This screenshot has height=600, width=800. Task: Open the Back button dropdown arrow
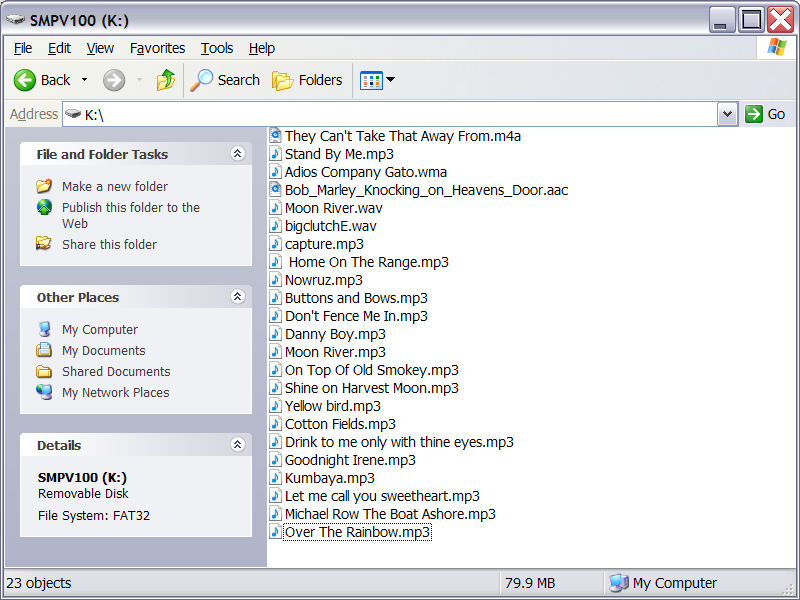pyautogui.click(x=84, y=80)
